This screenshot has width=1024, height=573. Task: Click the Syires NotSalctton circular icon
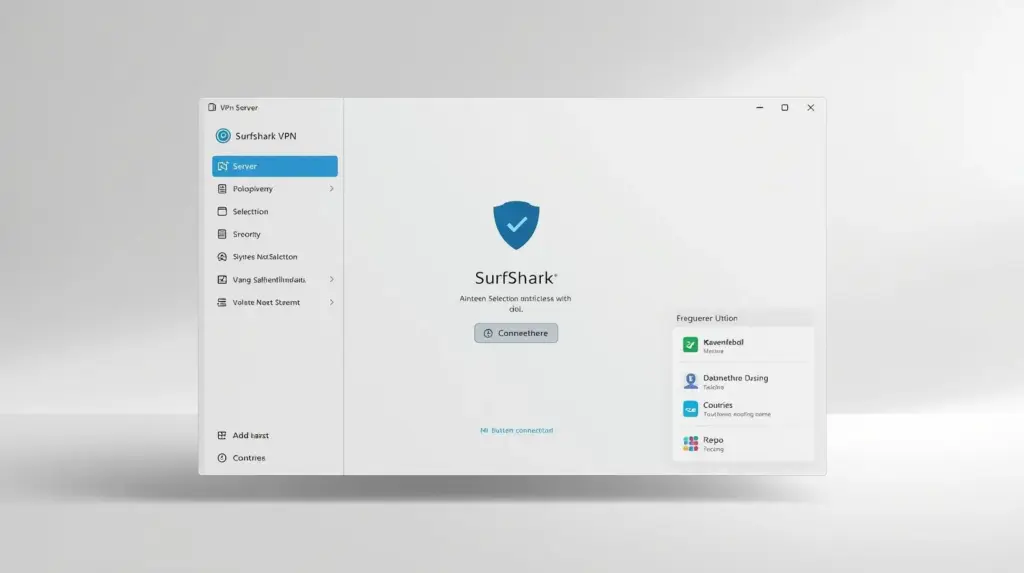click(222, 257)
